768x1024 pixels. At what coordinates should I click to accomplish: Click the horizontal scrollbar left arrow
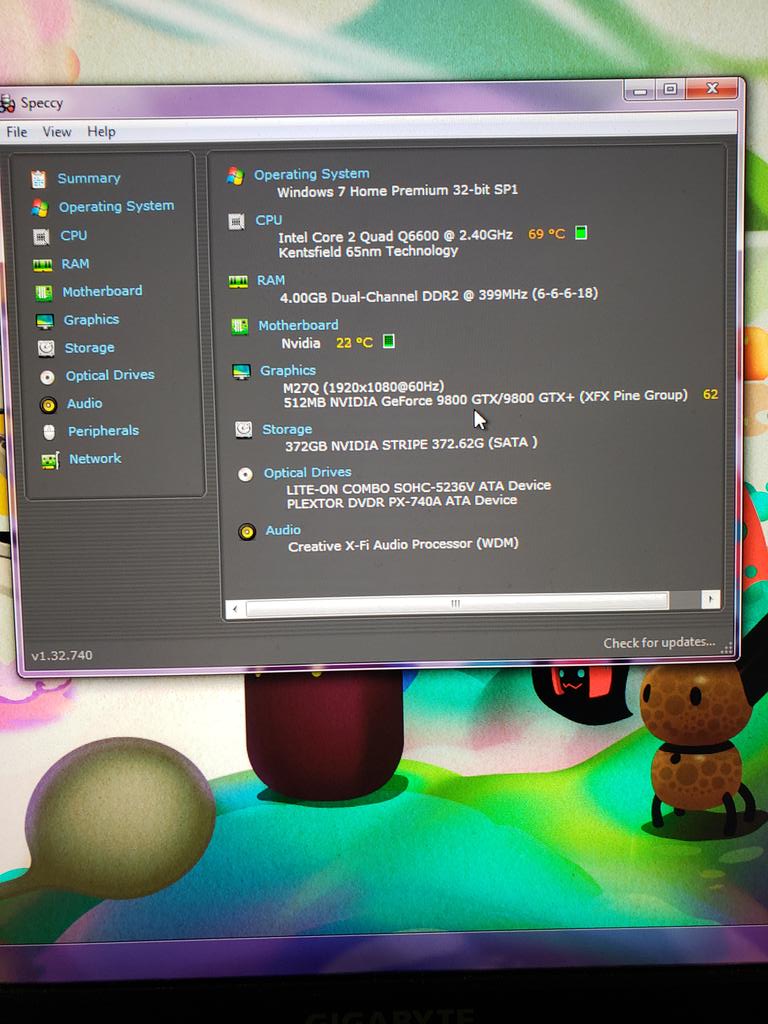click(x=235, y=609)
